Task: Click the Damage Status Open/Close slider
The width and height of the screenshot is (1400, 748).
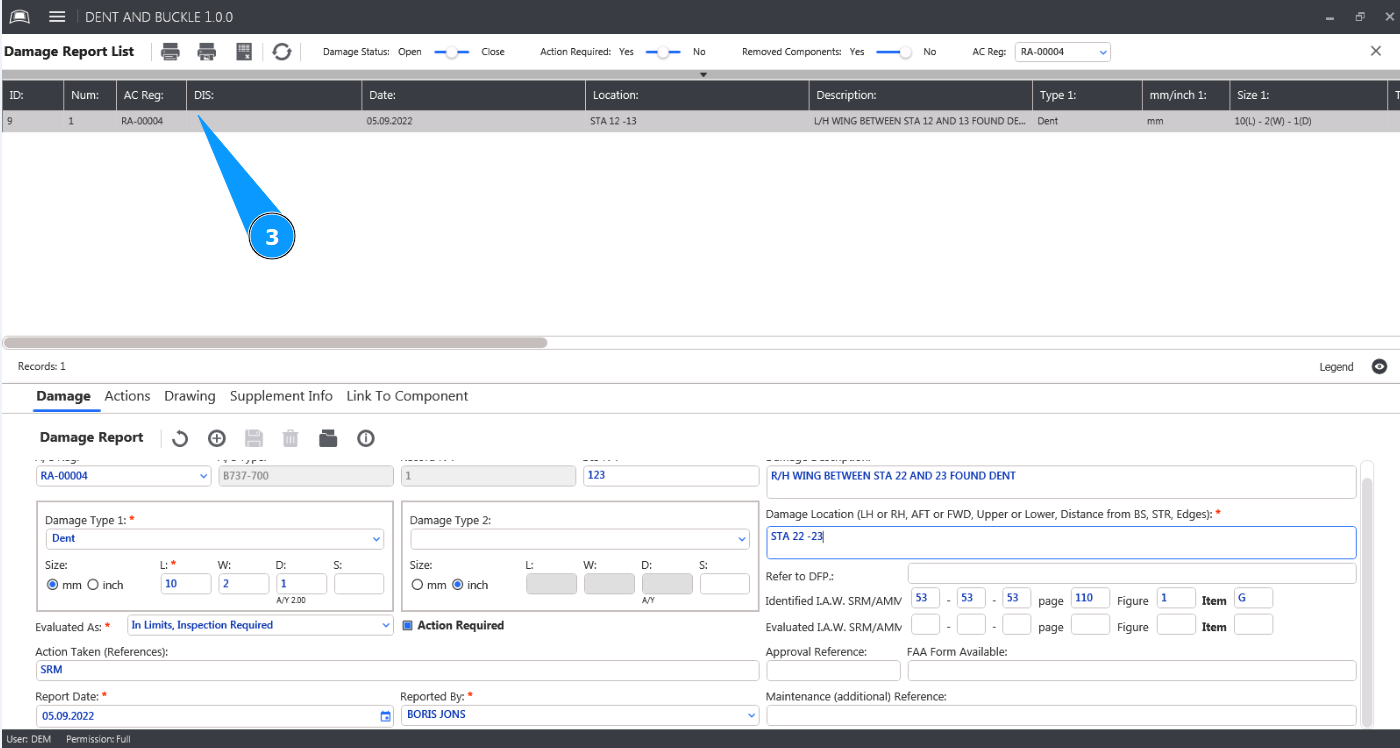Action: [x=451, y=52]
